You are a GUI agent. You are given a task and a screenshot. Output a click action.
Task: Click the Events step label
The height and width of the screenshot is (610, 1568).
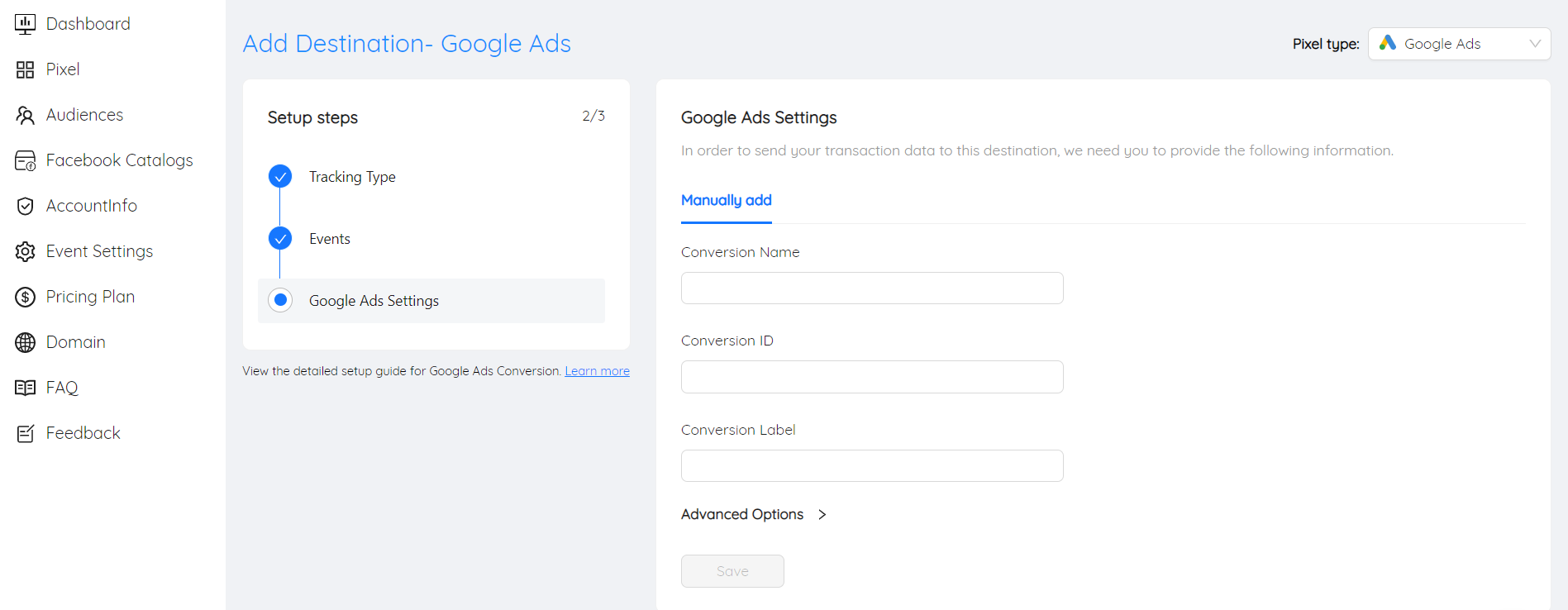(330, 239)
